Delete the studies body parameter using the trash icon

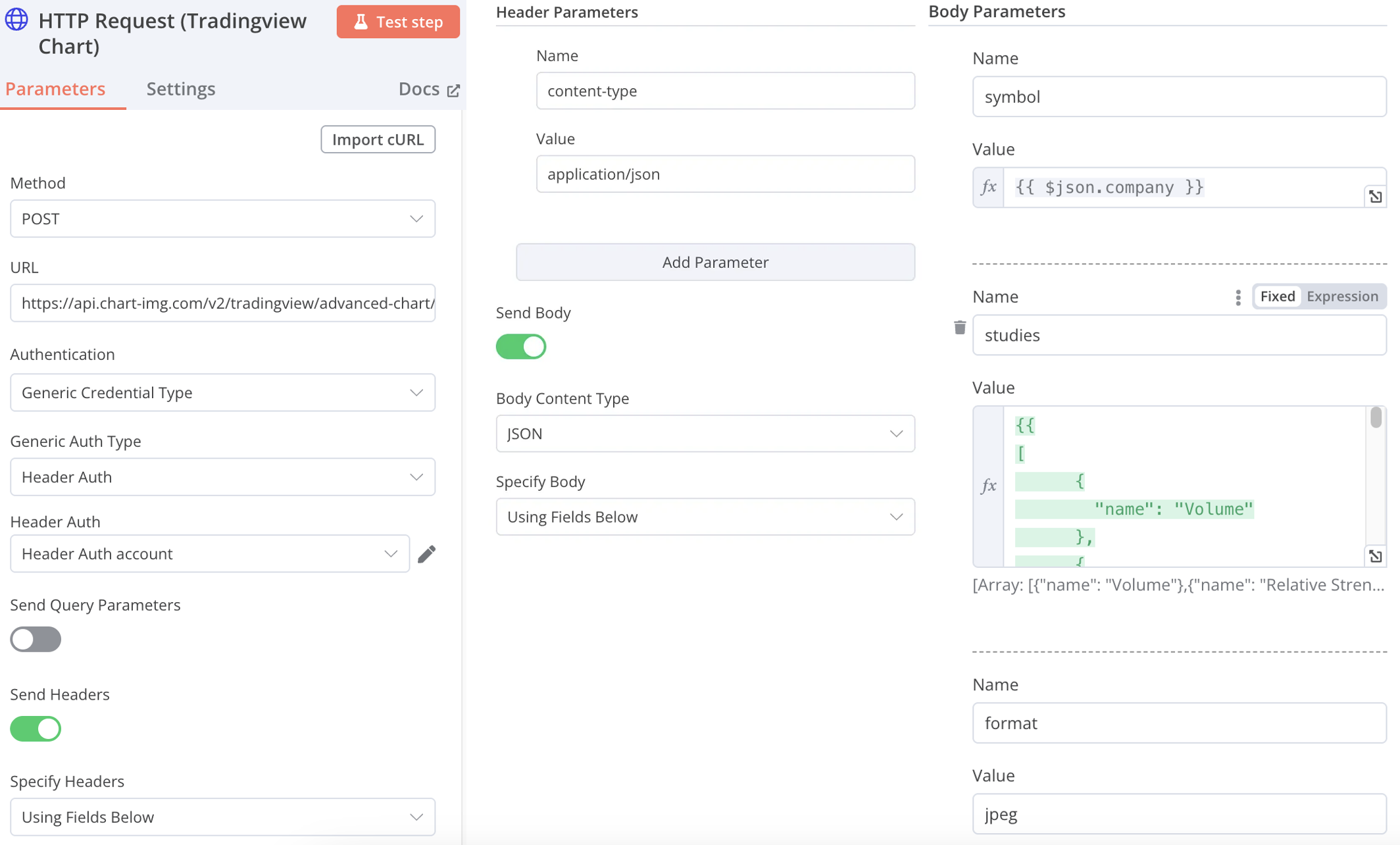click(x=960, y=327)
